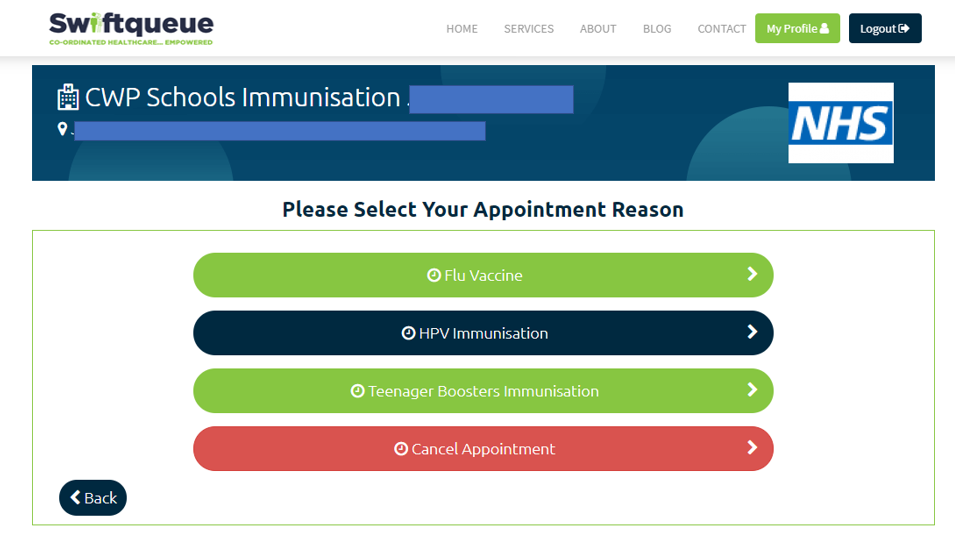The width and height of the screenshot is (955, 541).
Task: Go back using the Back button
Action: point(93,498)
